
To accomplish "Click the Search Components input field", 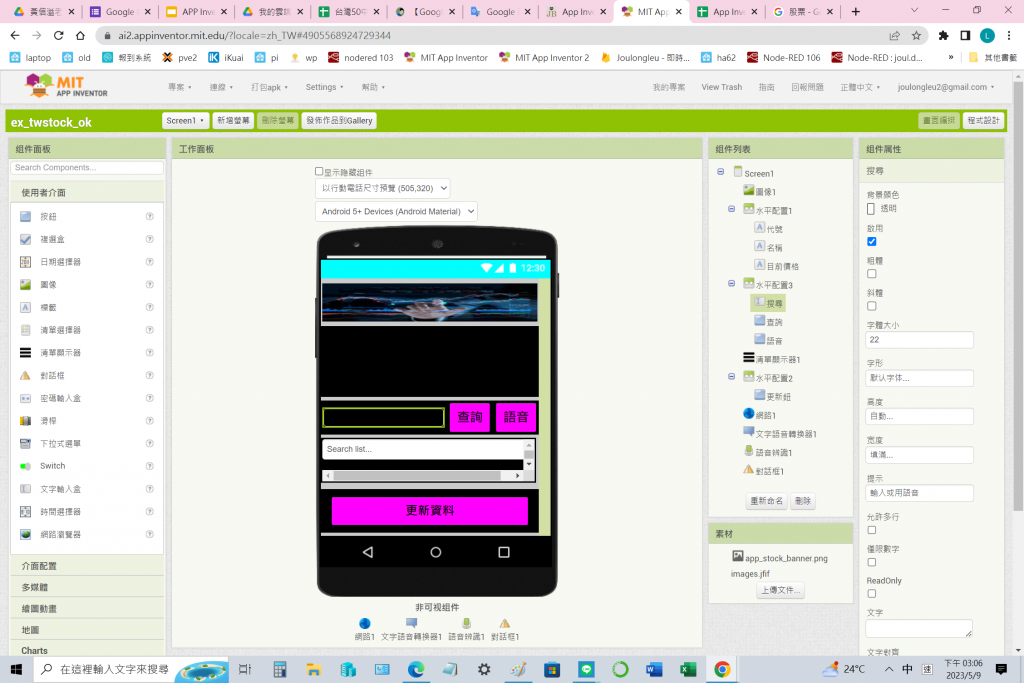I will click(87, 168).
